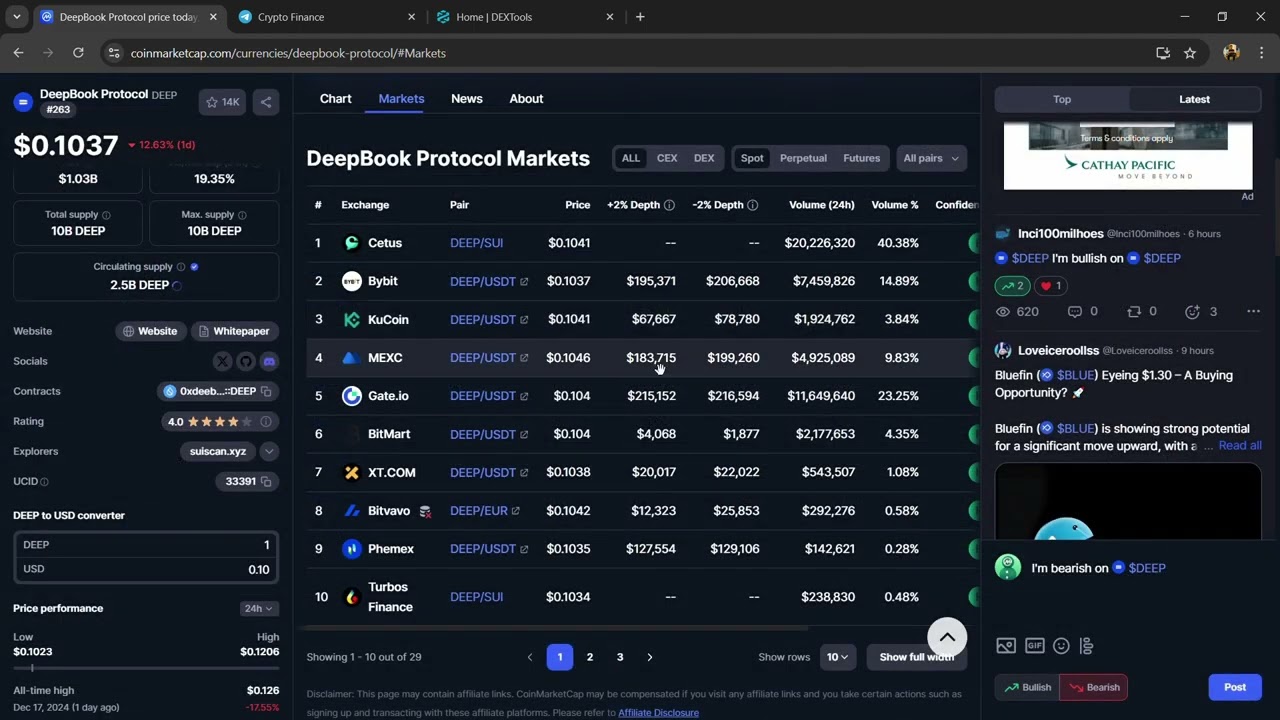
Task: Click the X (Twitter) social icon
Action: 223,361
